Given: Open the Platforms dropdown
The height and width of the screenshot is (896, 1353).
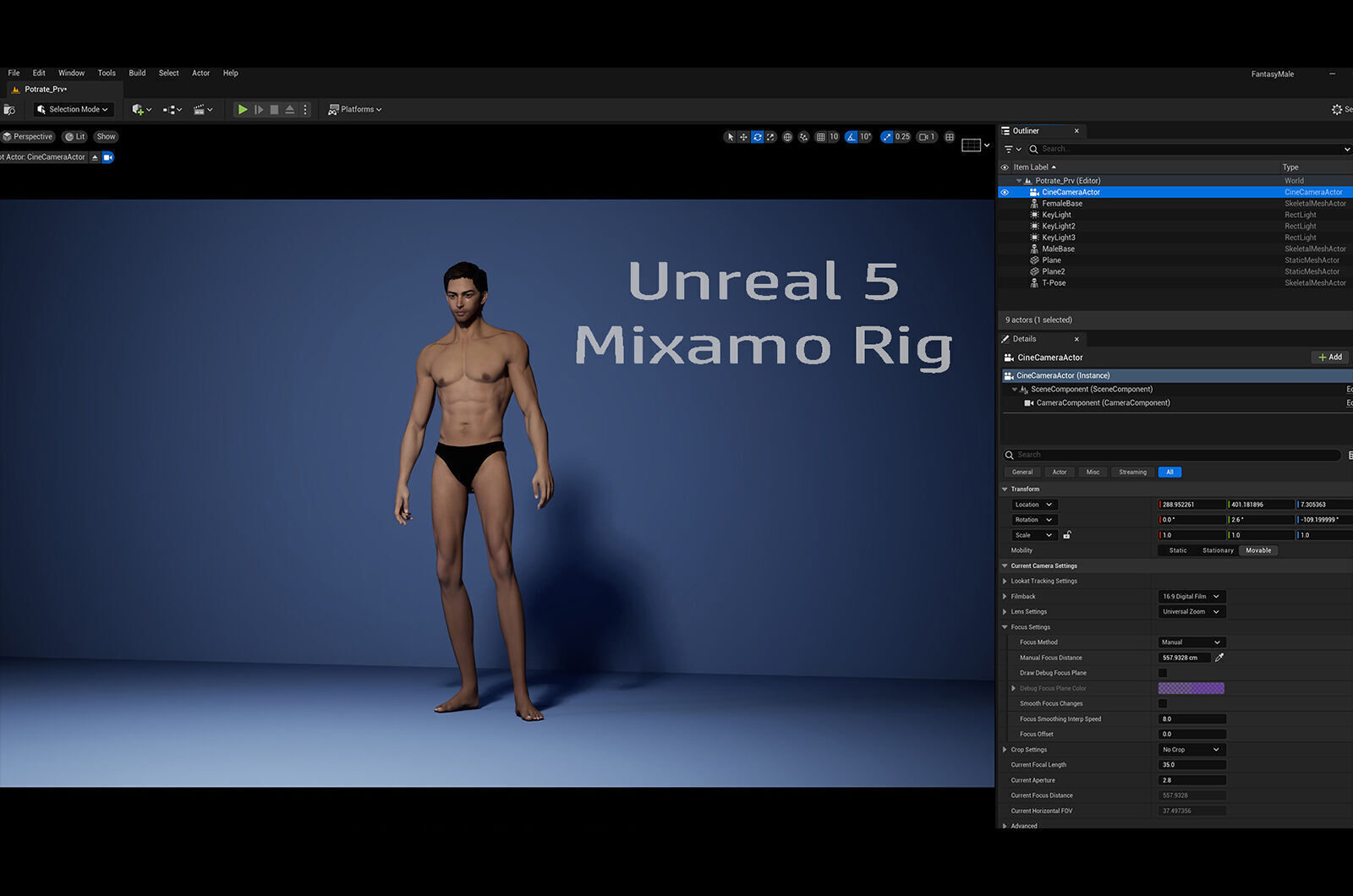Looking at the screenshot, I should pyautogui.click(x=355, y=109).
